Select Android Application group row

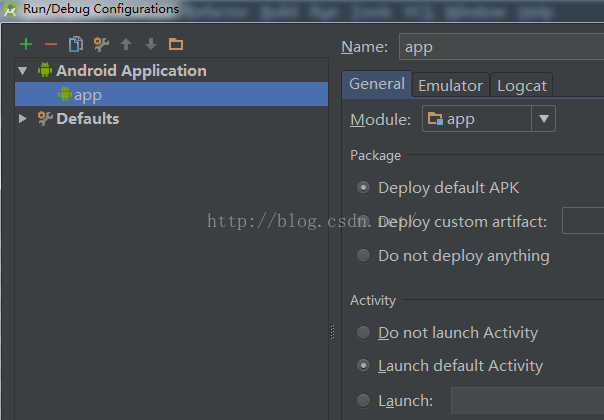click(x=171, y=71)
